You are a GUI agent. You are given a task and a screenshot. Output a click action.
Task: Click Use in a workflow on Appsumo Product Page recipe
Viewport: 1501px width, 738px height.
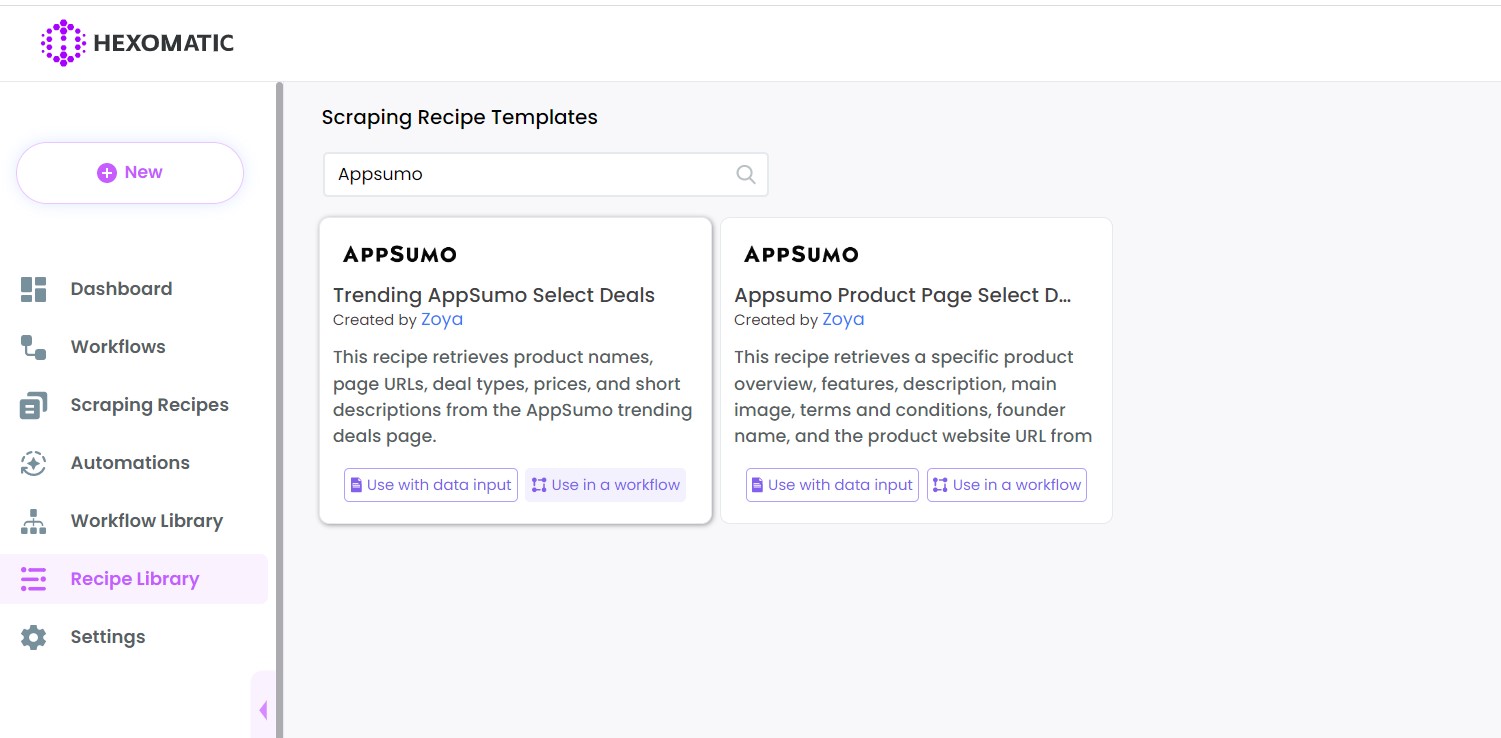tap(1007, 484)
